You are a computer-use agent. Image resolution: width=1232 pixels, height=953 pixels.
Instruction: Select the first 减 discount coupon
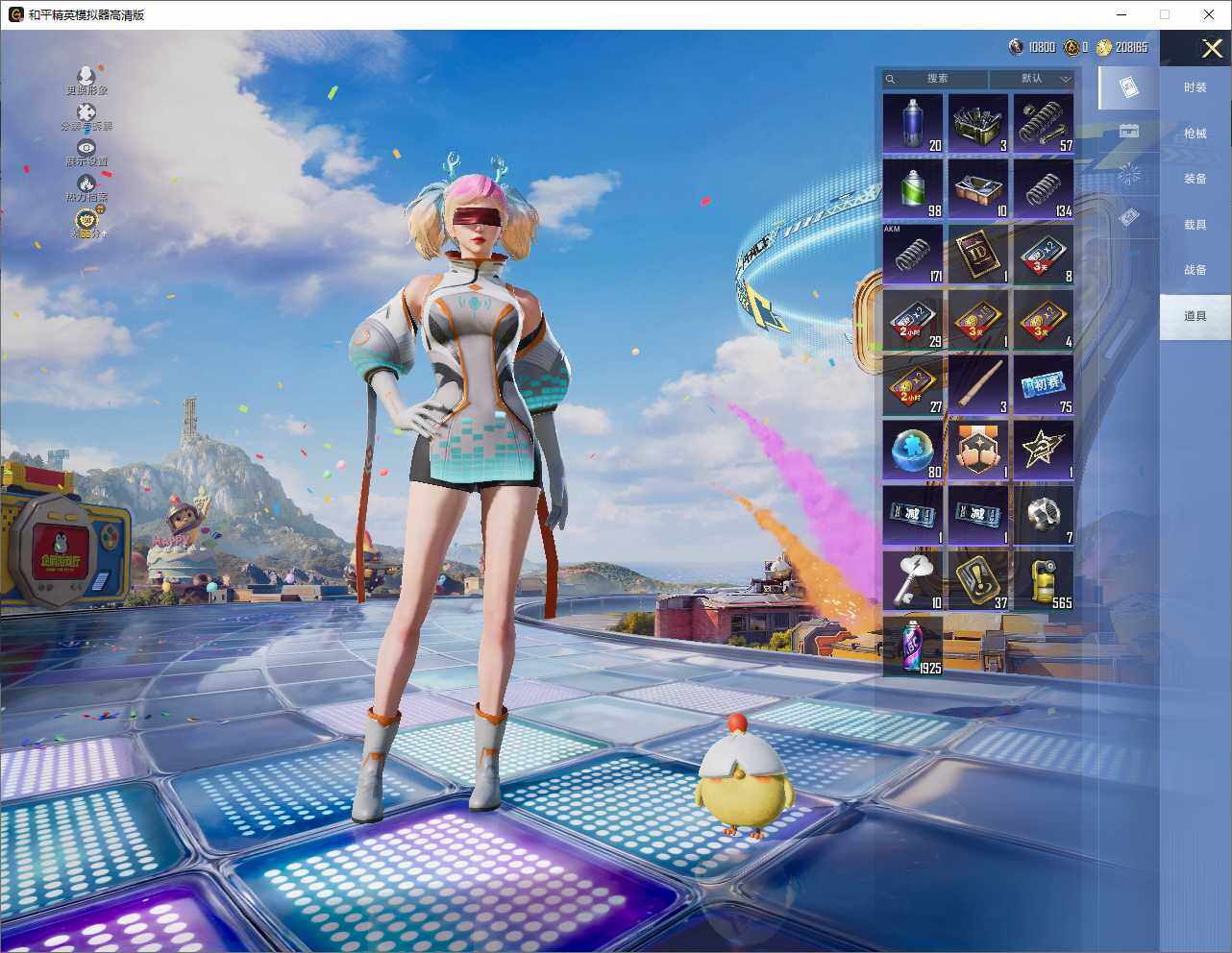(x=913, y=515)
